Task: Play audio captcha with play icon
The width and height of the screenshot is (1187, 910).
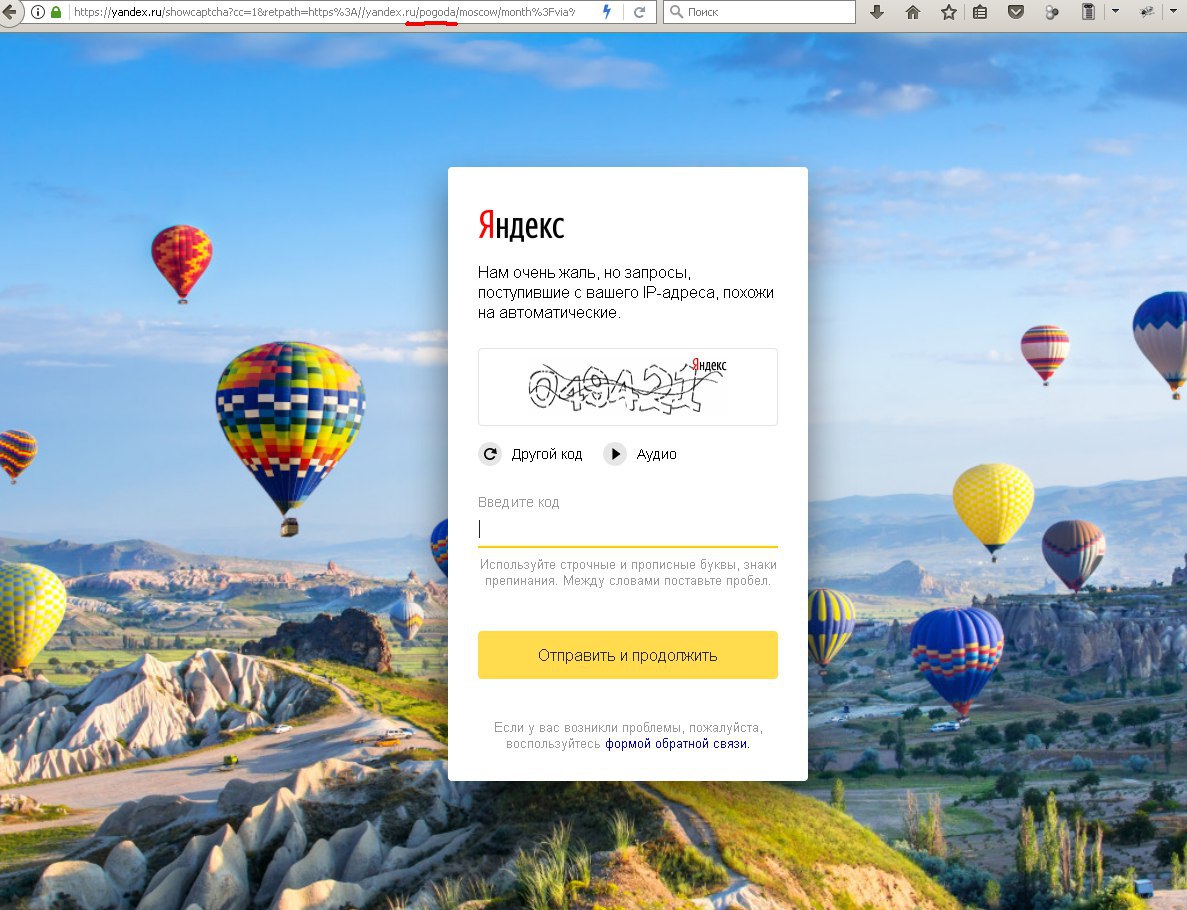Action: coord(615,453)
